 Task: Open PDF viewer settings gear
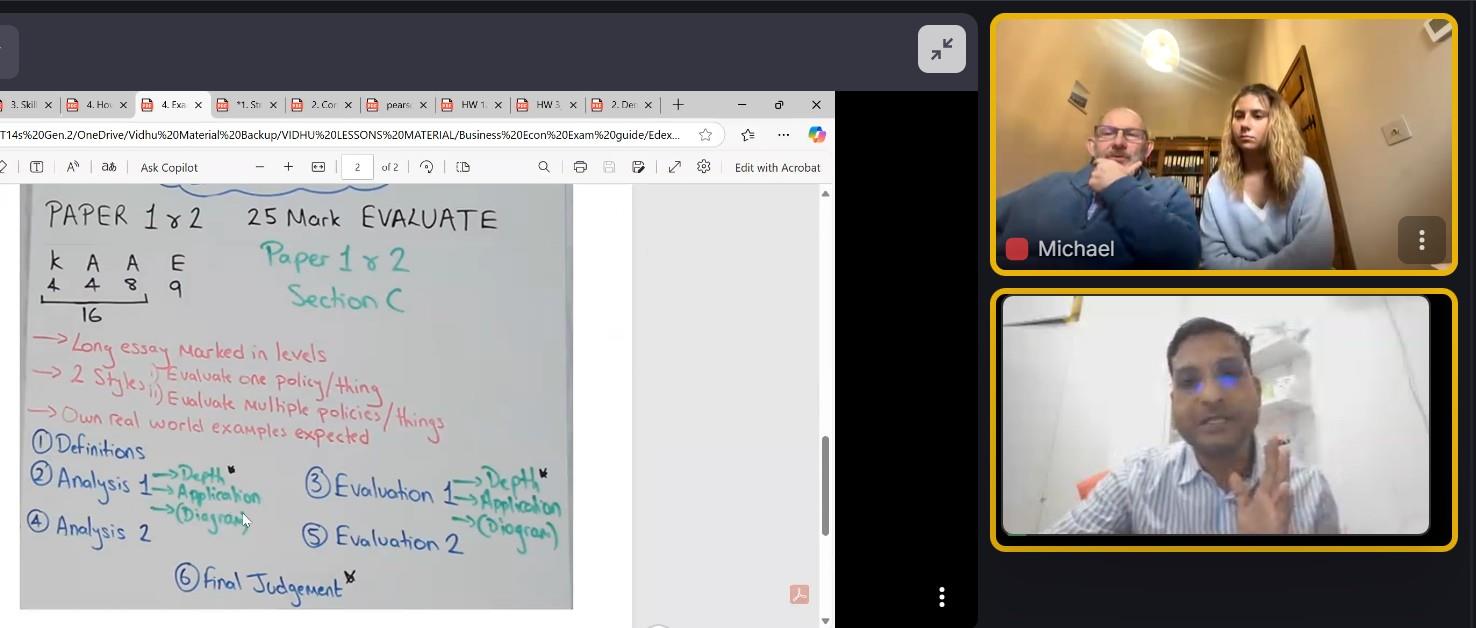click(704, 167)
